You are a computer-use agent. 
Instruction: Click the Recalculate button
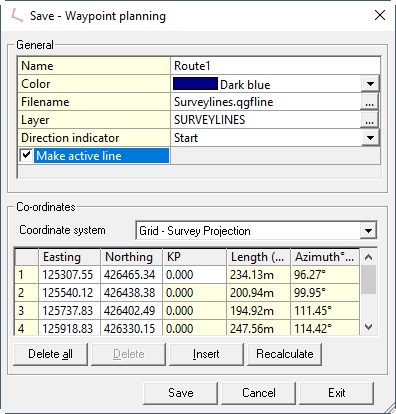click(x=285, y=354)
